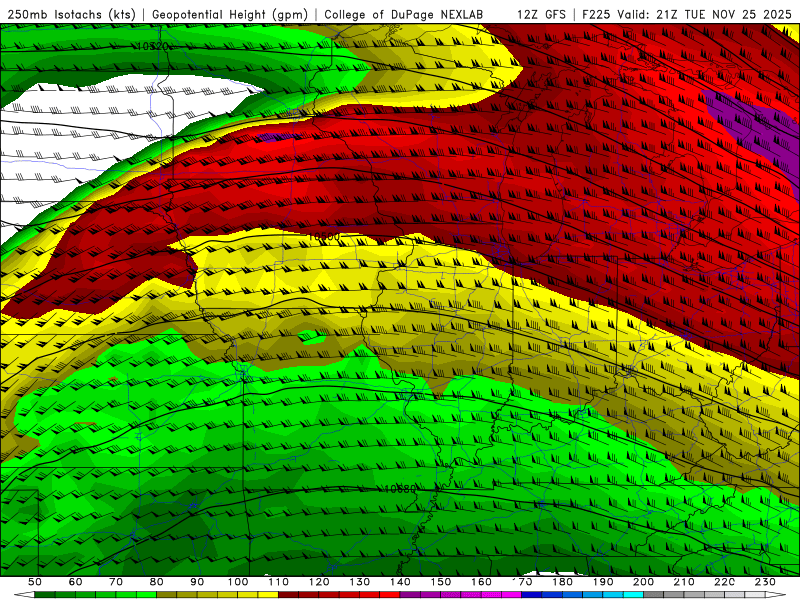Screen dimensions: 800x600
Task: Click the '230' color scale label
Action: click(x=765, y=582)
